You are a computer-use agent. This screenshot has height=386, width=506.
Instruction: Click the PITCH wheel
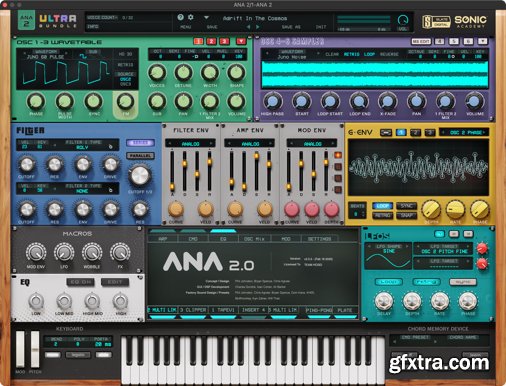(x=35, y=349)
